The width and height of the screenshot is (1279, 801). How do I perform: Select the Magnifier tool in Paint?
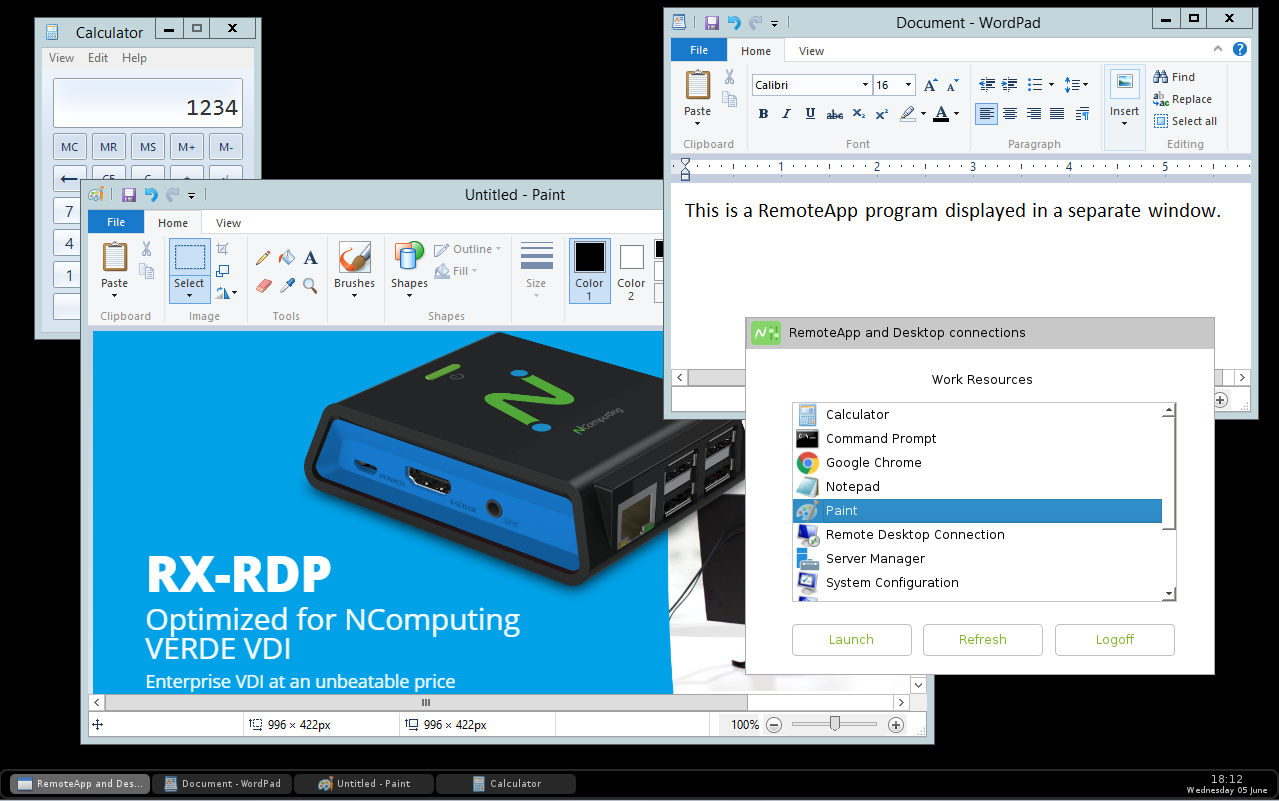pyautogui.click(x=311, y=286)
